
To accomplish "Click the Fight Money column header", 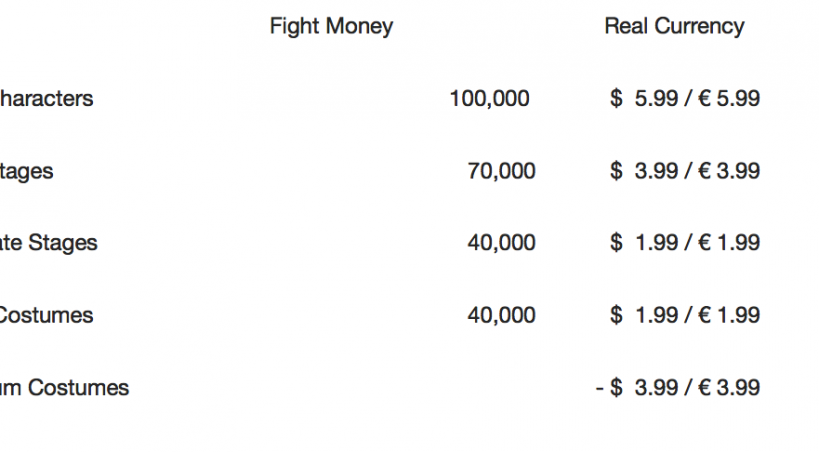I will coord(331,27).
